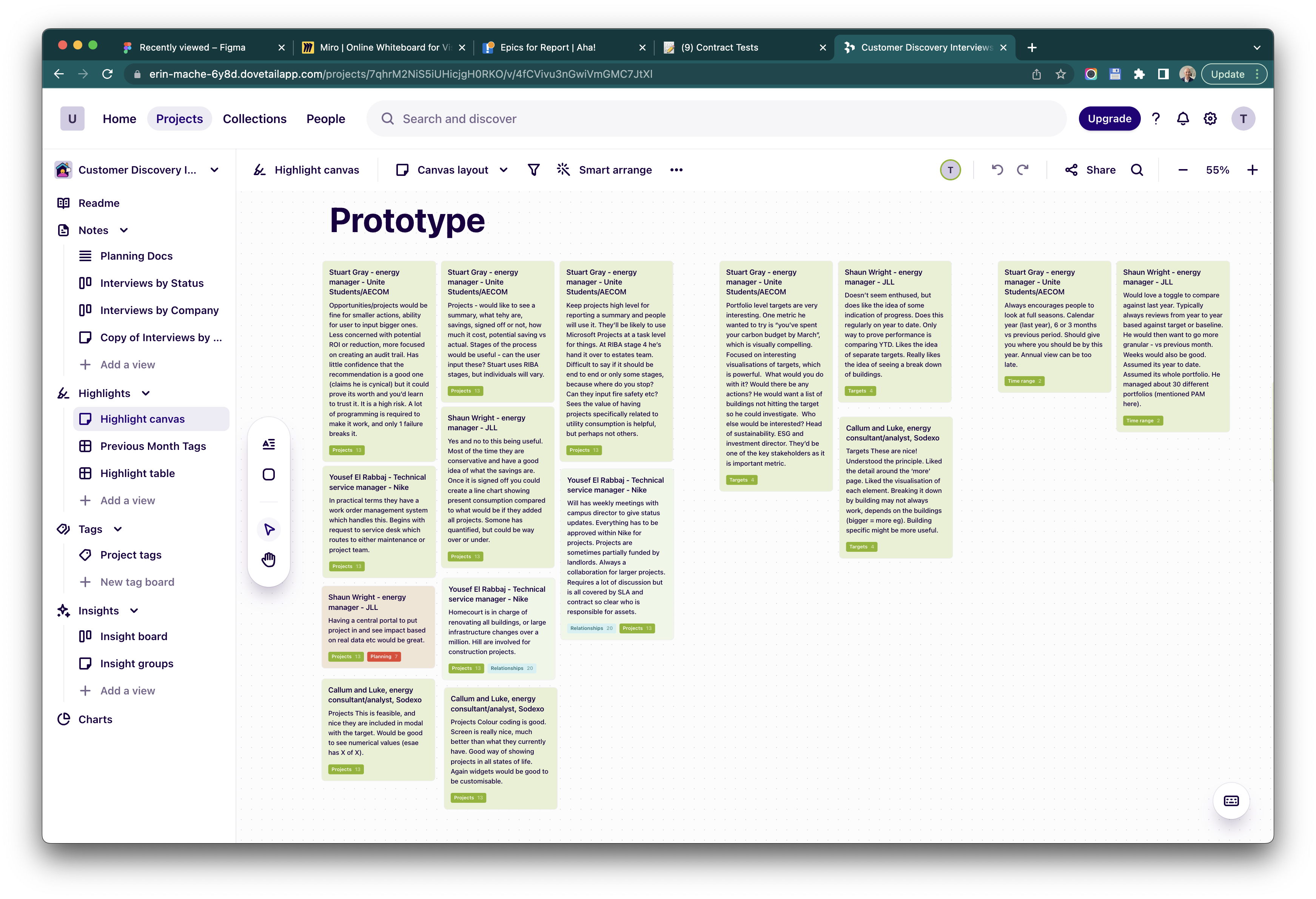Screen dimensions: 1316x899
Task: Collapse the Insights section
Action: pyautogui.click(x=134, y=611)
